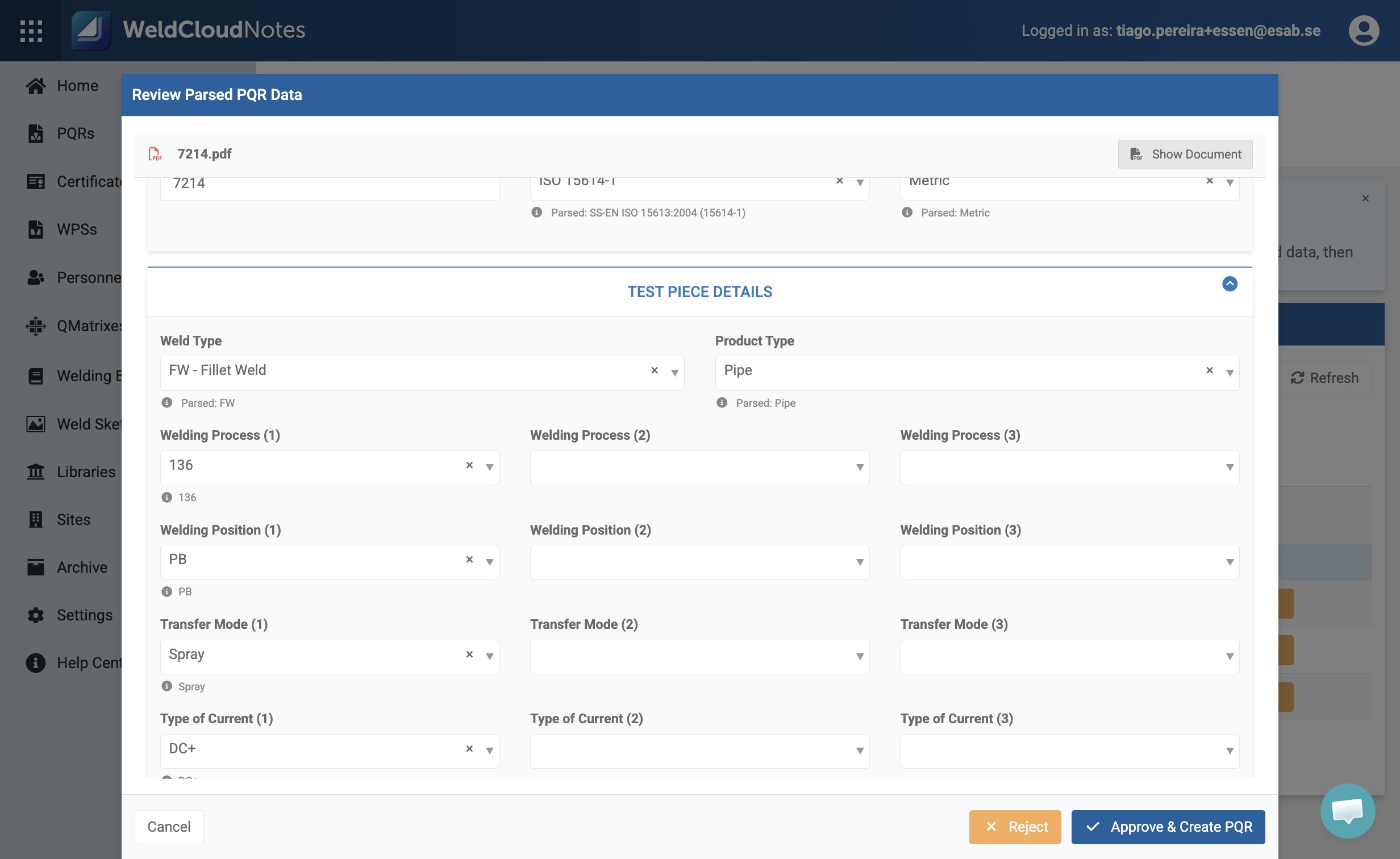Viewport: 1400px width, 859px height.
Task: Collapse the Test Piece Details section
Action: click(x=1230, y=284)
